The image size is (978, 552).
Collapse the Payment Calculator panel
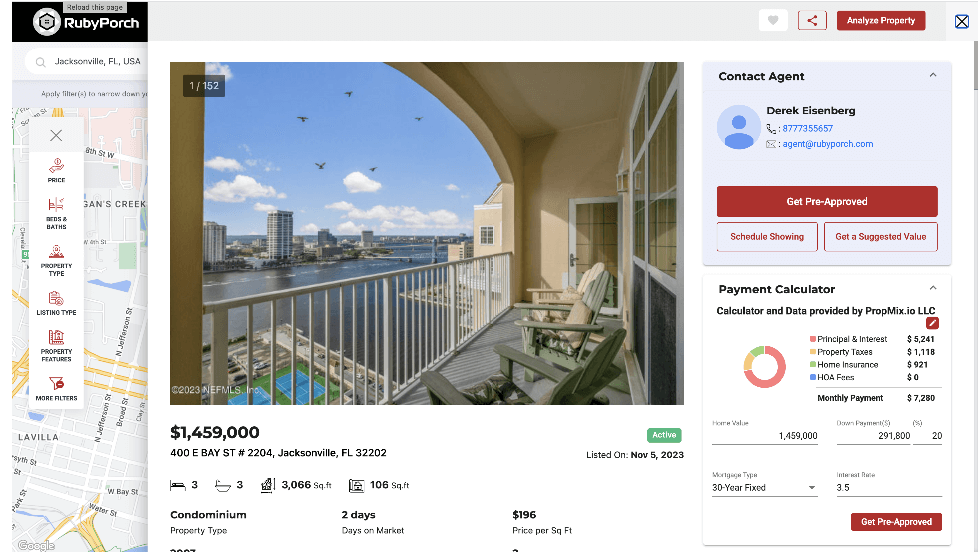point(932,288)
